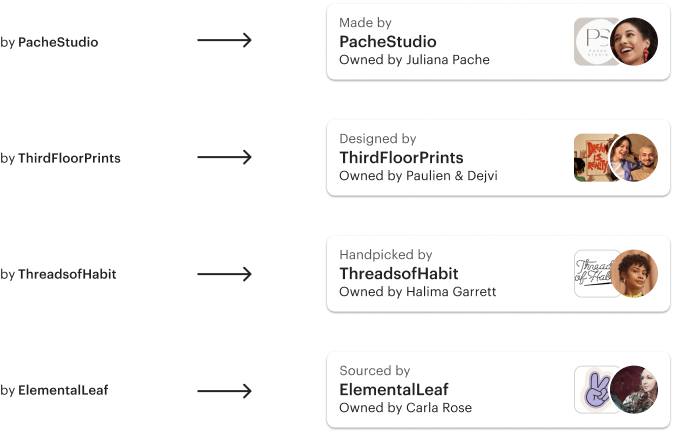Open the PacheStudio shop name link

[387, 42]
